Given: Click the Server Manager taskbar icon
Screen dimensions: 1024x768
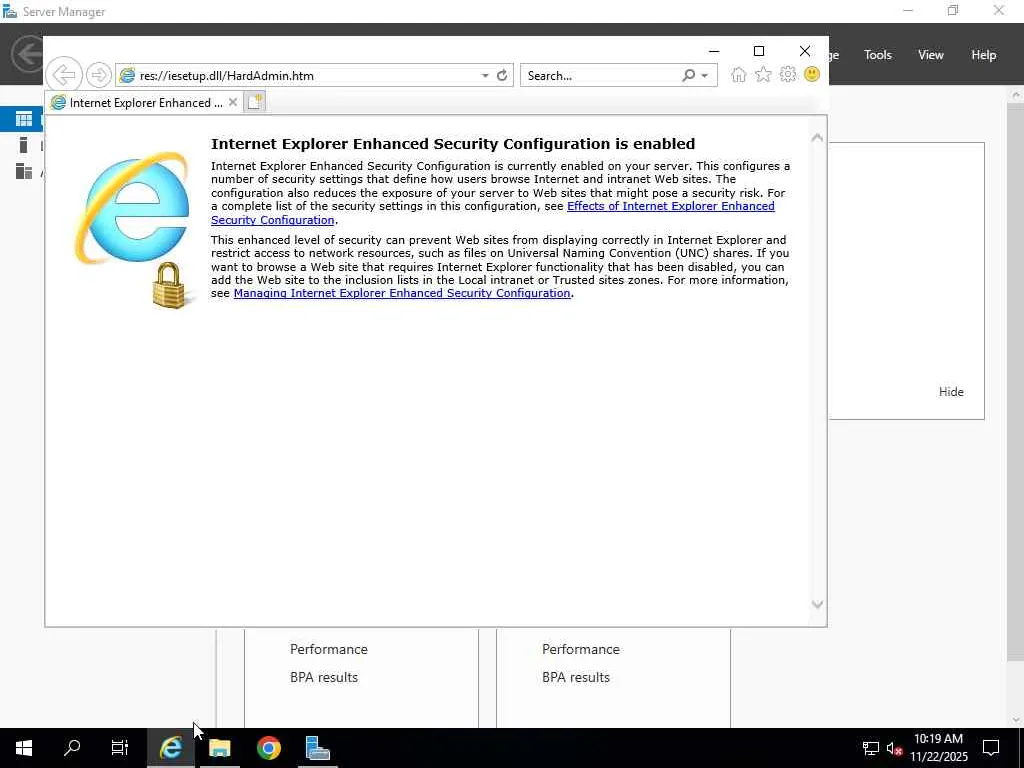Looking at the screenshot, I should click(317, 748).
